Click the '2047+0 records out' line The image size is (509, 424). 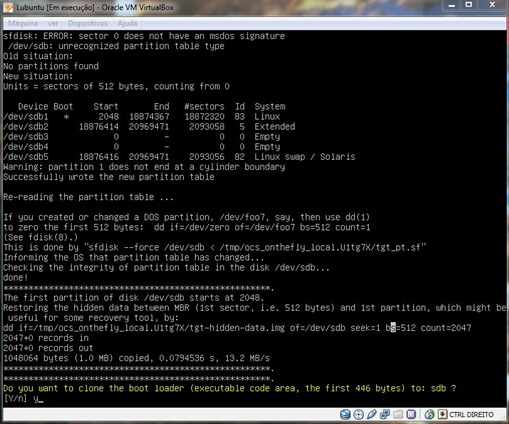click(48, 348)
